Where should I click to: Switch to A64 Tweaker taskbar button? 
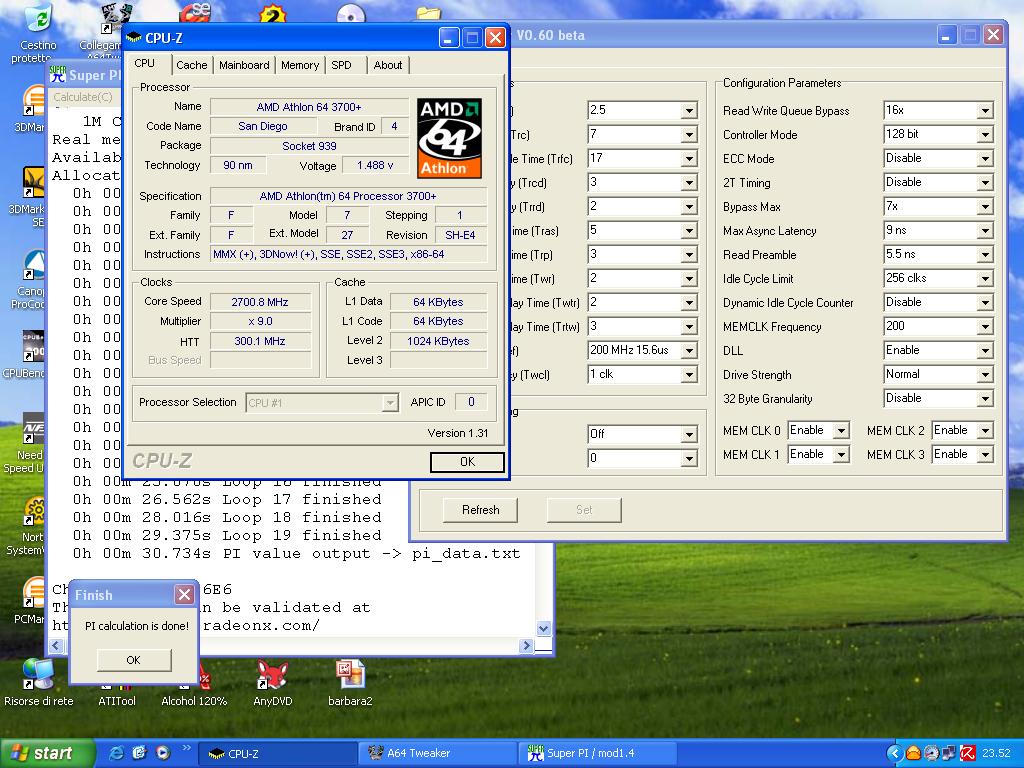[x=438, y=753]
